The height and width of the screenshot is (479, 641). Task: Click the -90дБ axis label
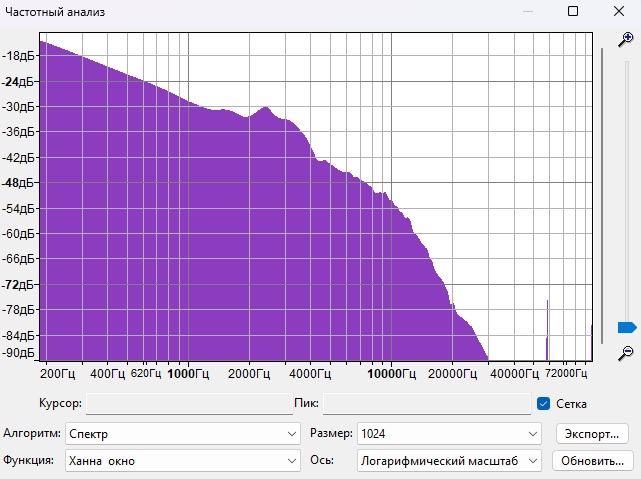(x=18, y=352)
